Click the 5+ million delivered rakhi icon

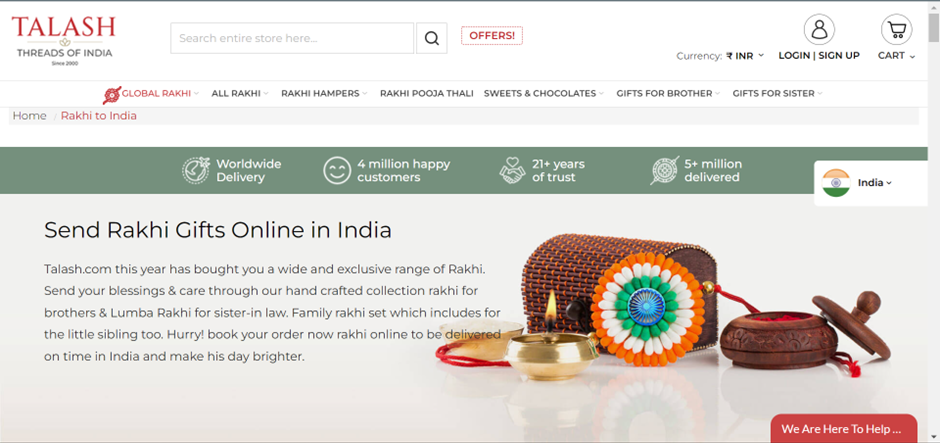coord(665,170)
